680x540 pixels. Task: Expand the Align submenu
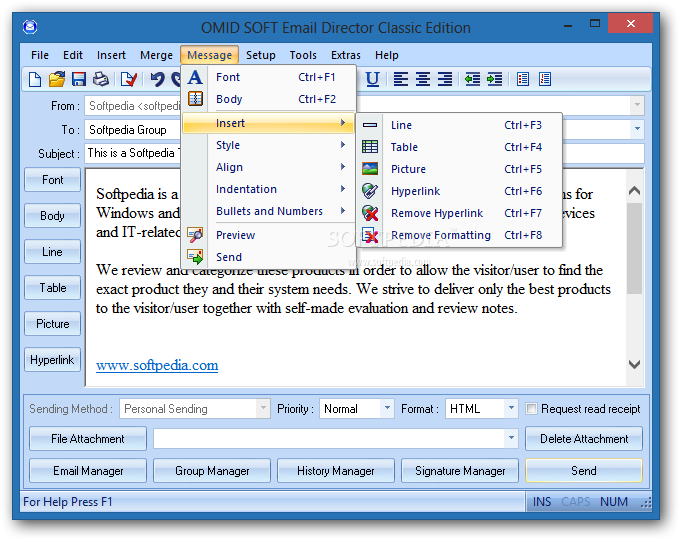pos(270,167)
